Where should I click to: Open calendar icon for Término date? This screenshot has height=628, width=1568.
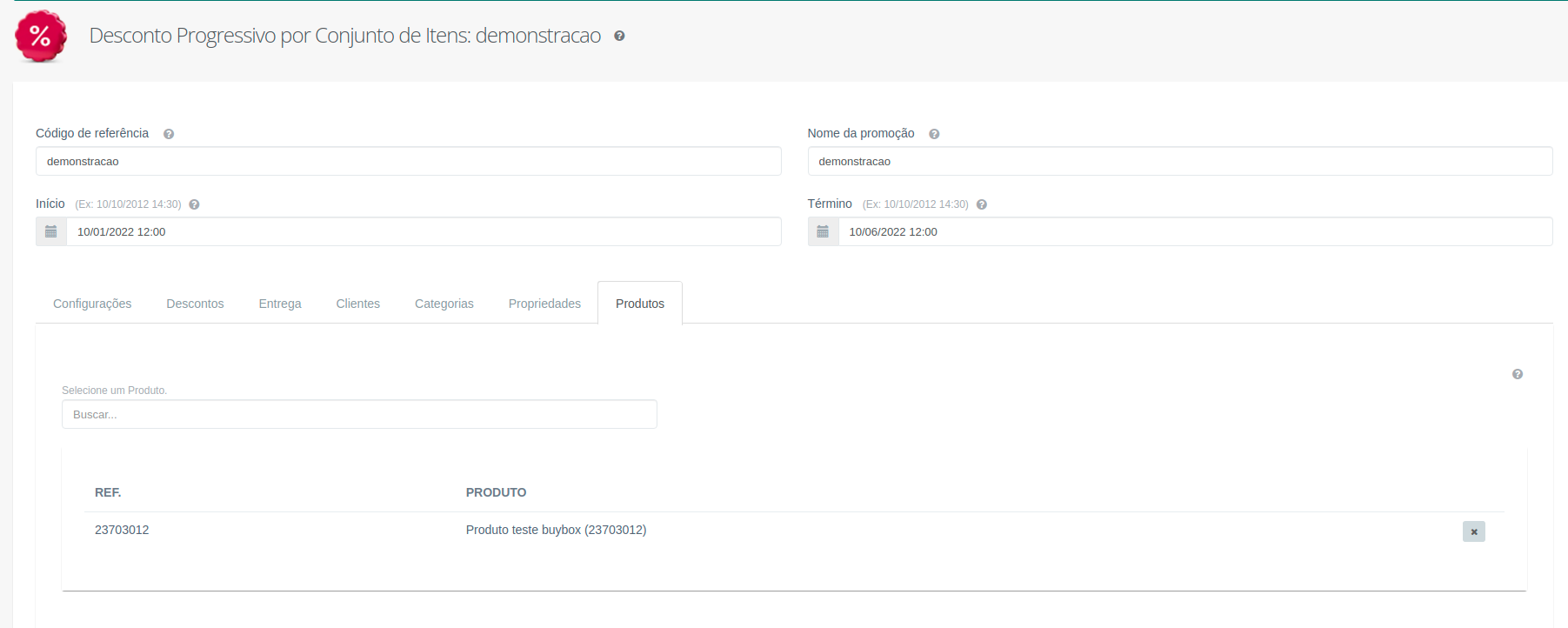coord(823,231)
